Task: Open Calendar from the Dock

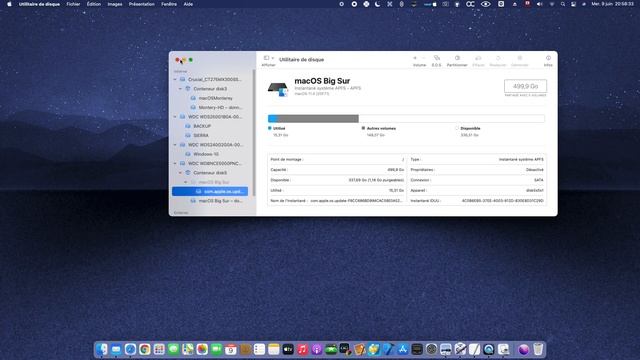Action: pyautogui.click(x=231, y=349)
